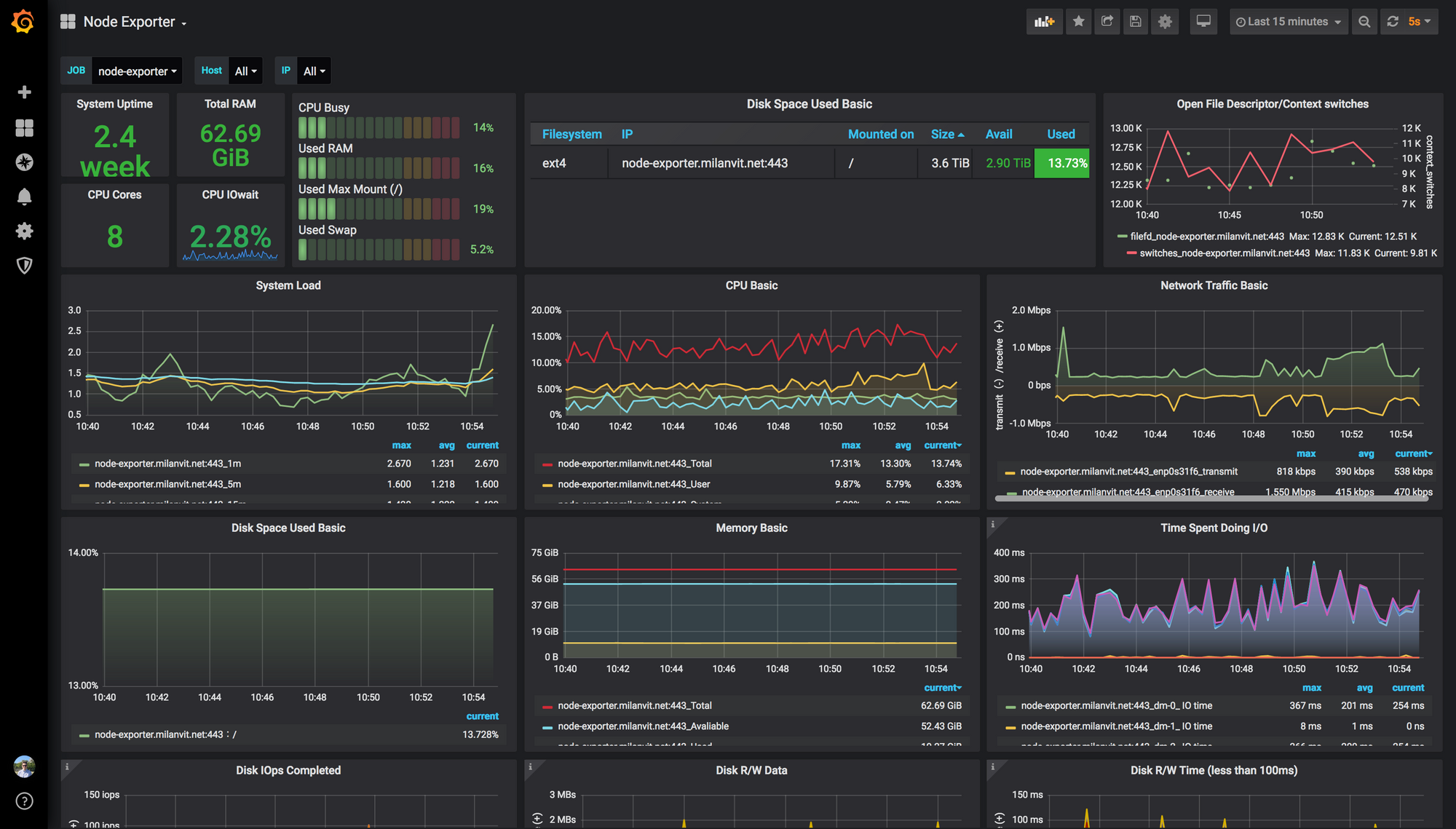Toggle the 443_User series in CPU Basic legend
The image size is (1456, 829).
point(633,484)
